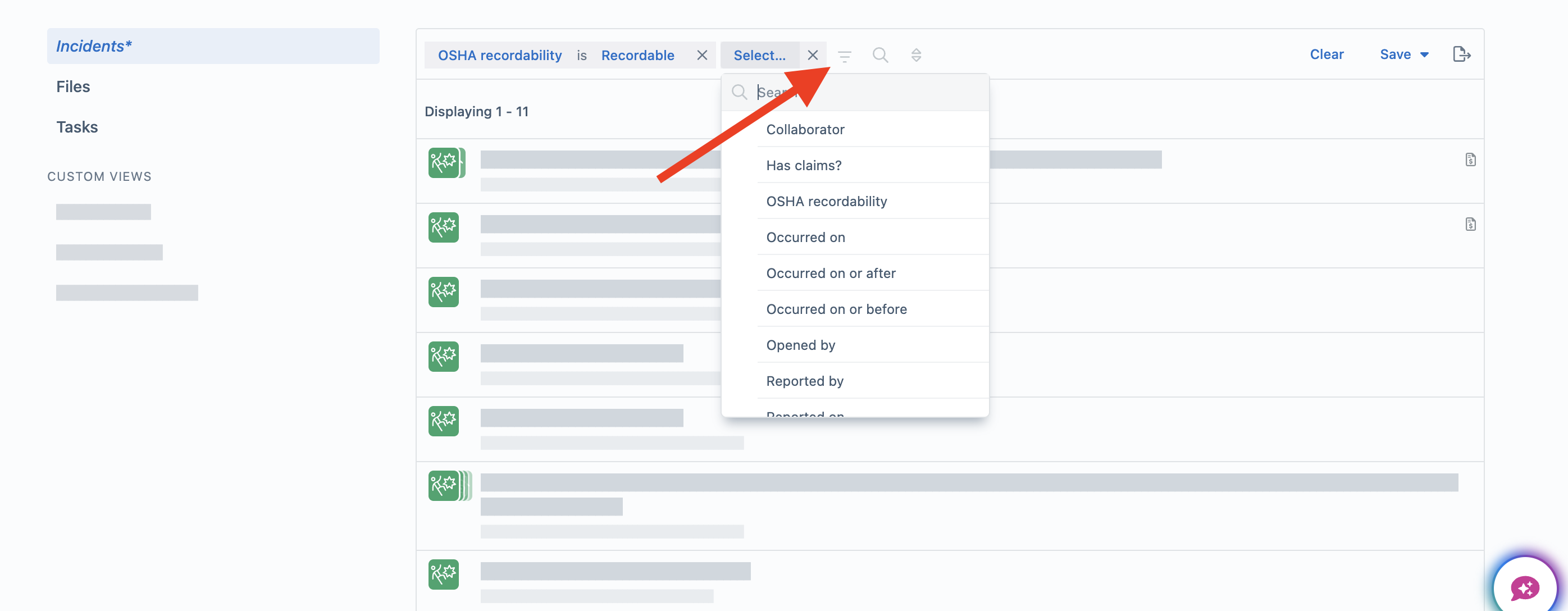Clear all filters with Clear
1568x611 pixels.
click(1327, 54)
